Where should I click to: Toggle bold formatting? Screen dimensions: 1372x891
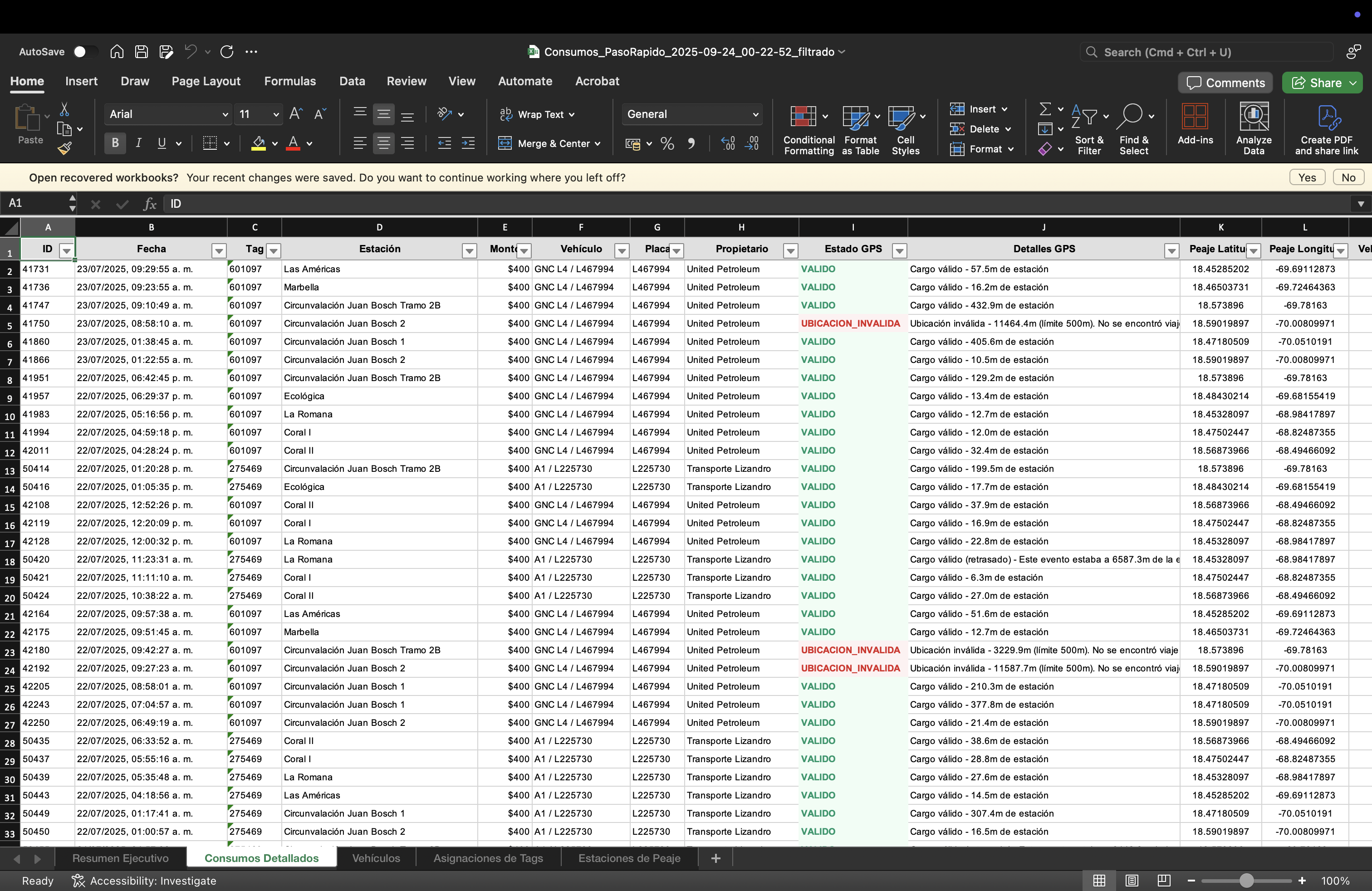tap(114, 143)
